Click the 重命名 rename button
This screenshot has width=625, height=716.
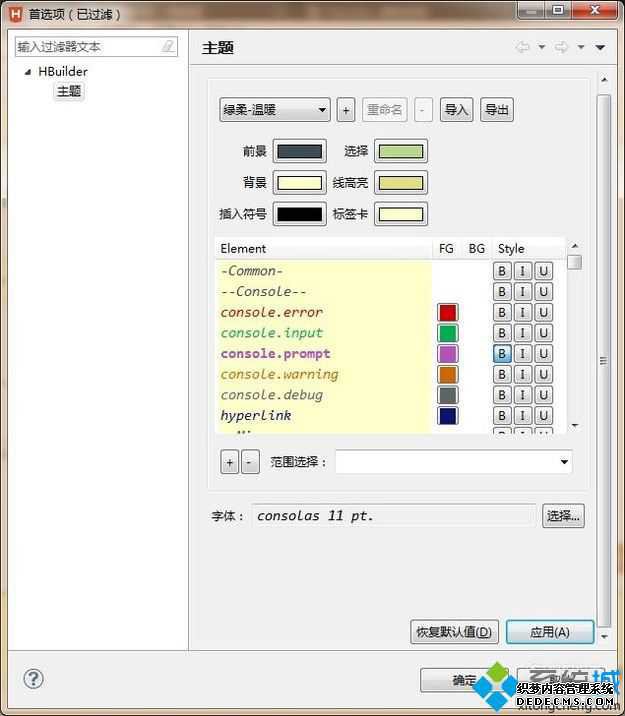click(384, 110)
